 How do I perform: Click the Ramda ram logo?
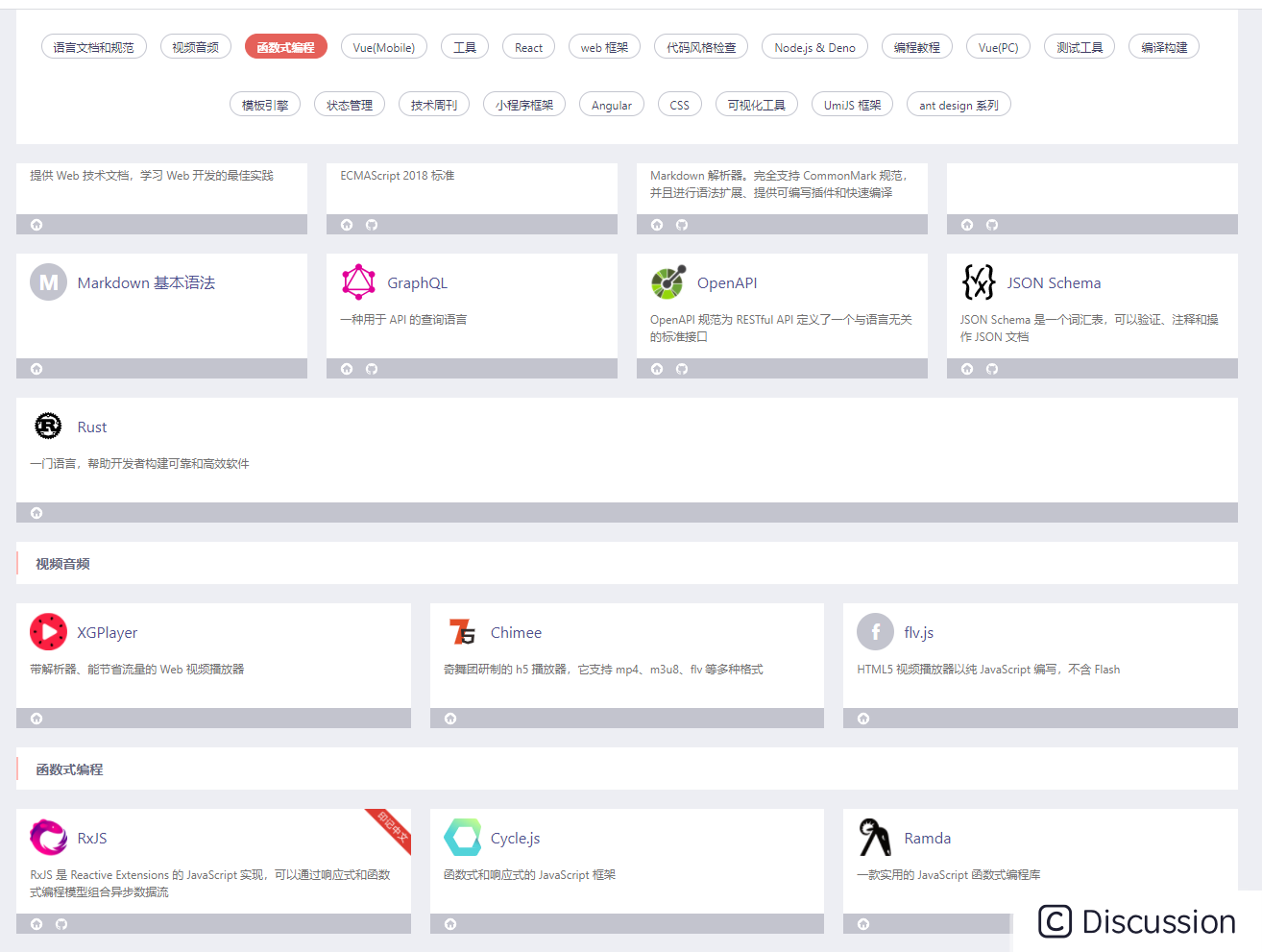[875, 838]
